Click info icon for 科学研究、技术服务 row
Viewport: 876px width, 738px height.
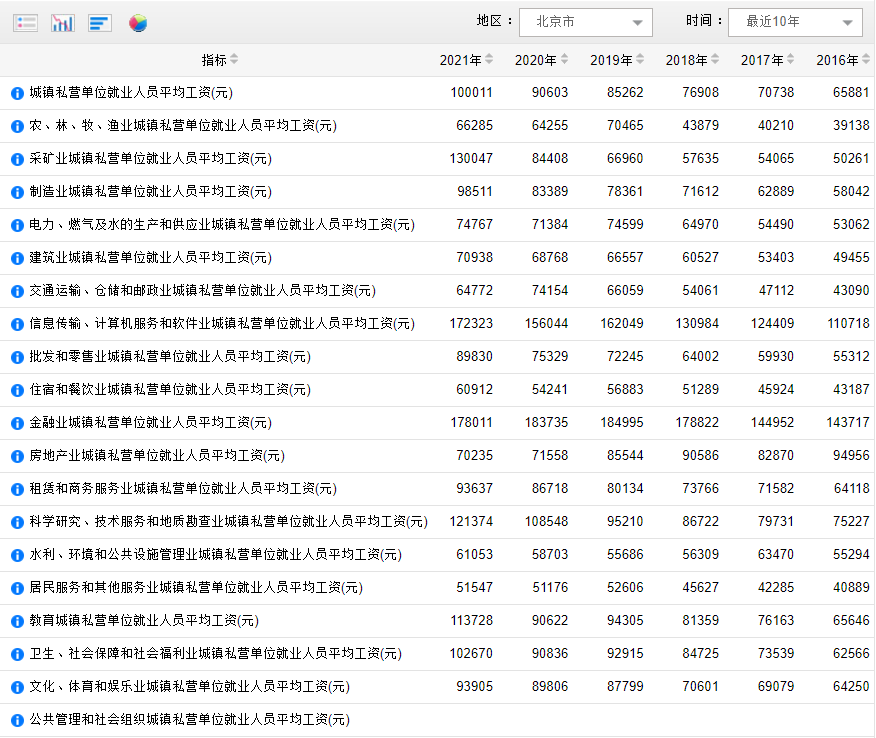[x=17, y=522]
